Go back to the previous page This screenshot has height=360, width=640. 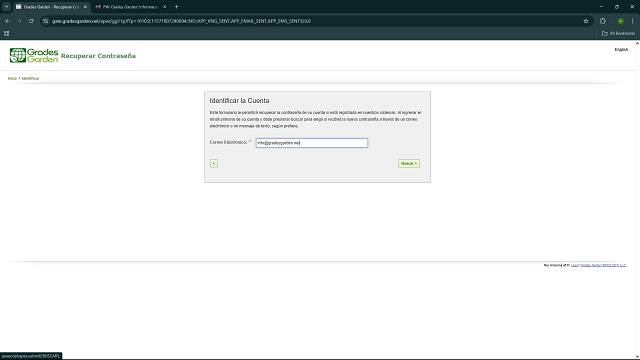7,21
